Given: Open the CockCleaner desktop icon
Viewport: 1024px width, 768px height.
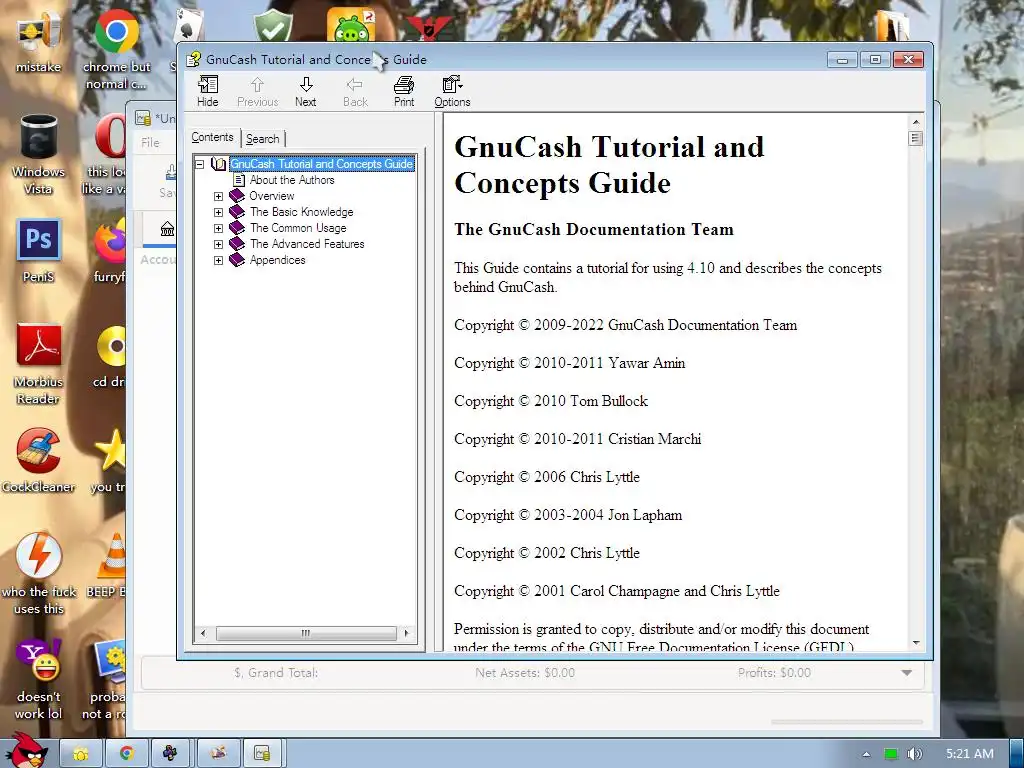Looking at the screenshot, I should click(39, 460).
